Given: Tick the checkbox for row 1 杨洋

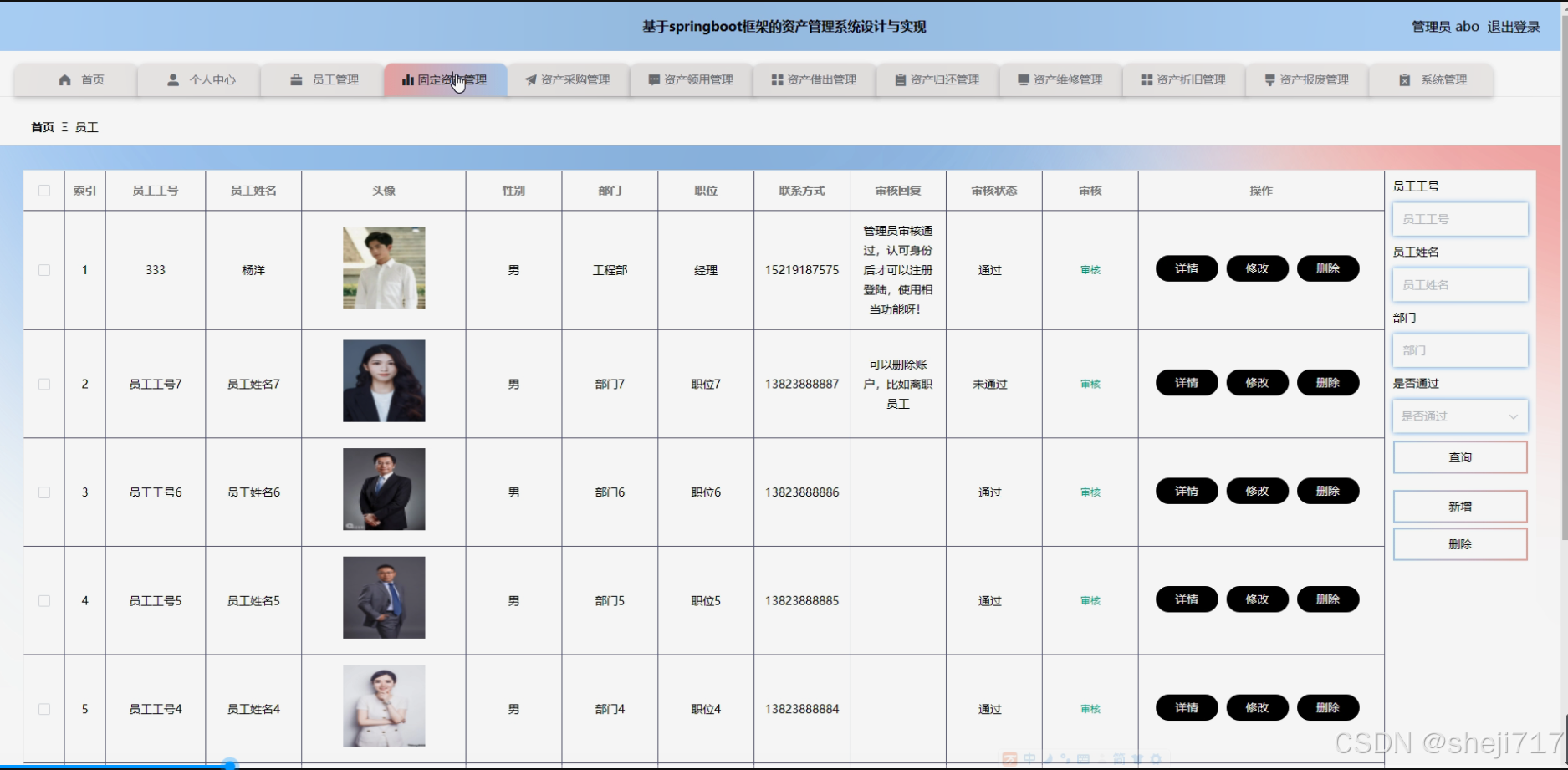Looking at the screenshot, I should point(44,269).
